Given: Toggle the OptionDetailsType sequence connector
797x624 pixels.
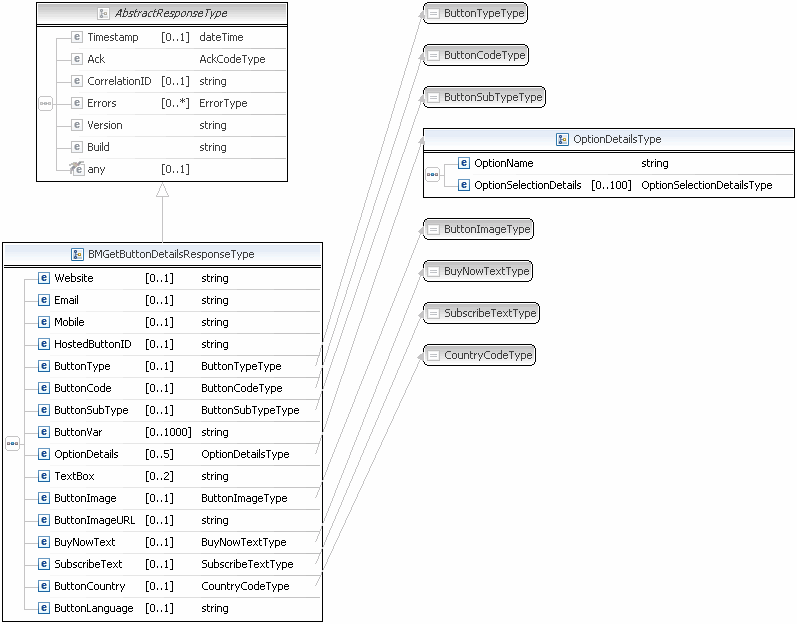Looking at the screenshot, I should (432, 174).
